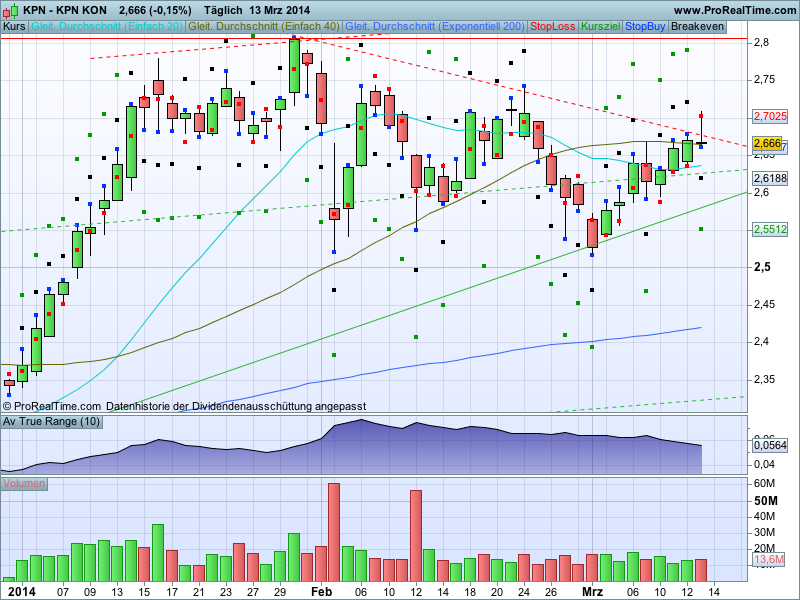
Task: Click the green 2,5512 price tag
Action: pos(770,229)
